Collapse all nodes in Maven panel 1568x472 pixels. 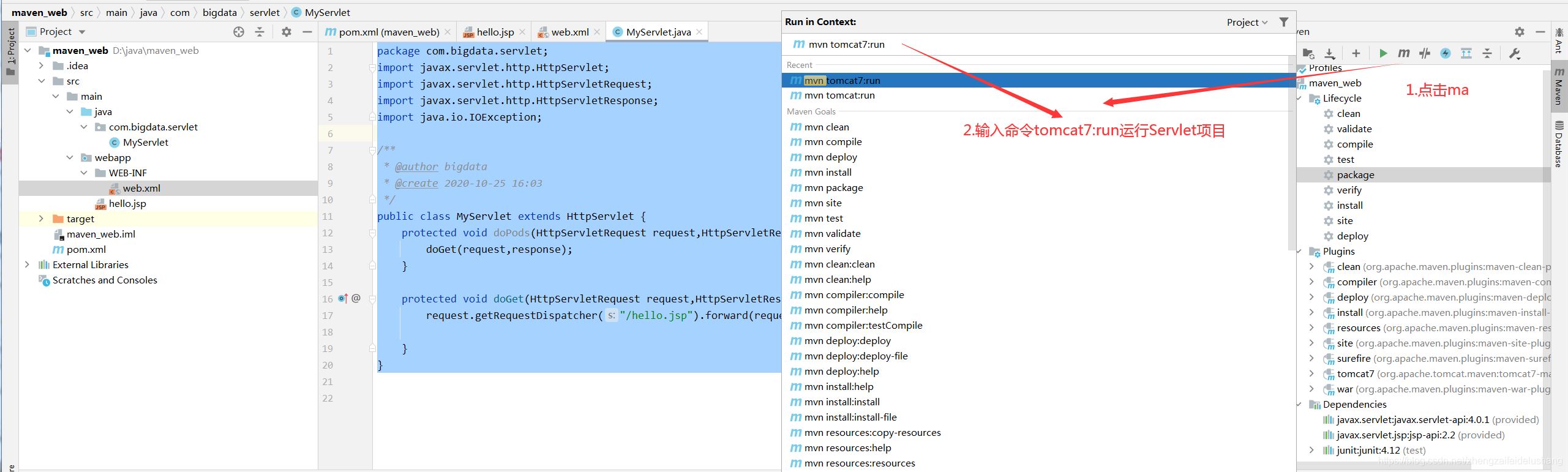coord(1487,53)
